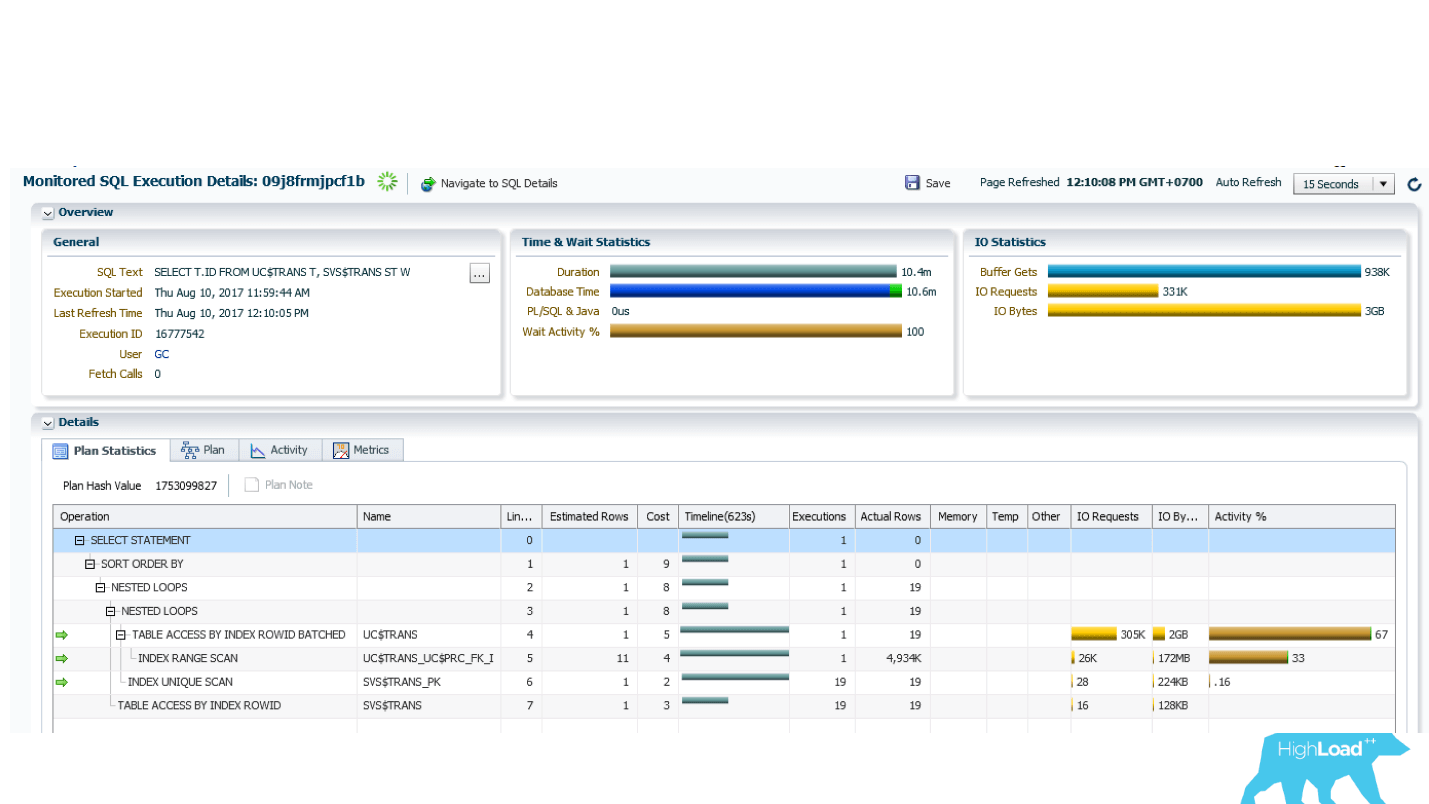Open full SQL text via ellipsis button
1429x804 pixels.
pyautogui.click(x=480, y=273)
